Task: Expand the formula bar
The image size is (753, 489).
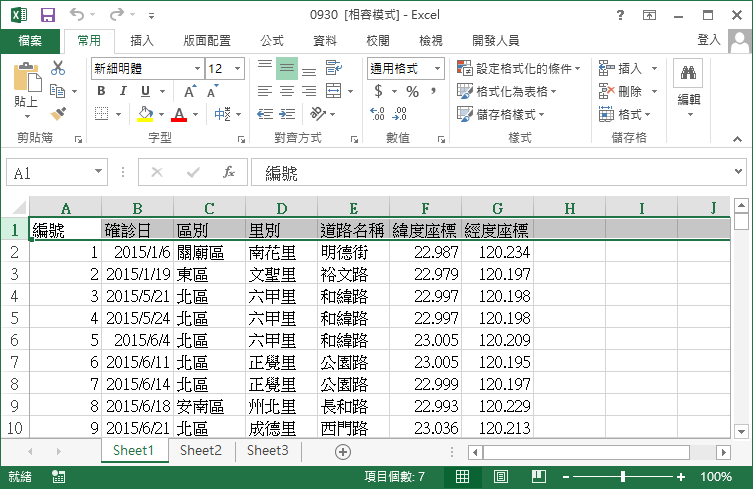Action: 739,171
